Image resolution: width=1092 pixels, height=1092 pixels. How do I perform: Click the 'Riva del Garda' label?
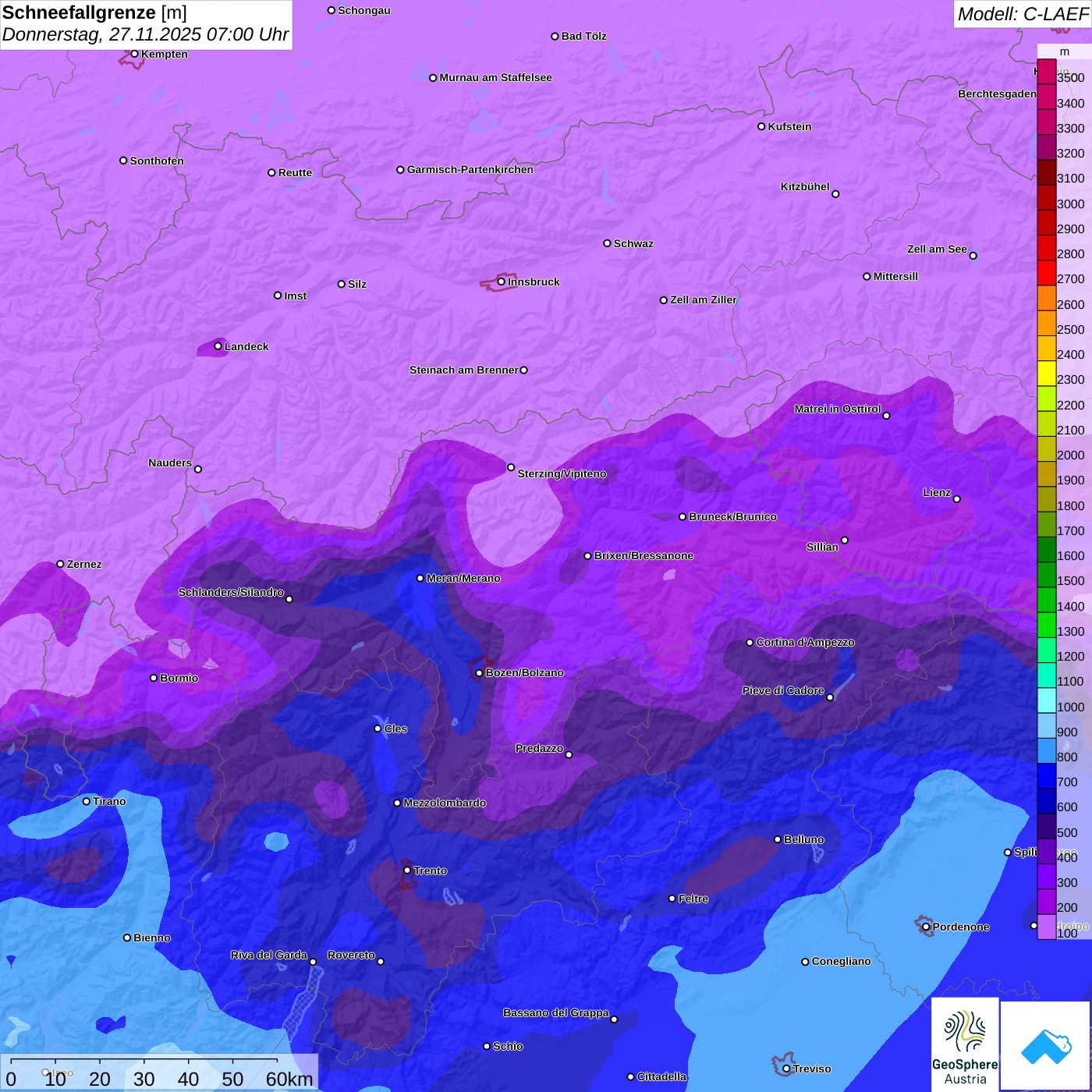click(269, 955)
